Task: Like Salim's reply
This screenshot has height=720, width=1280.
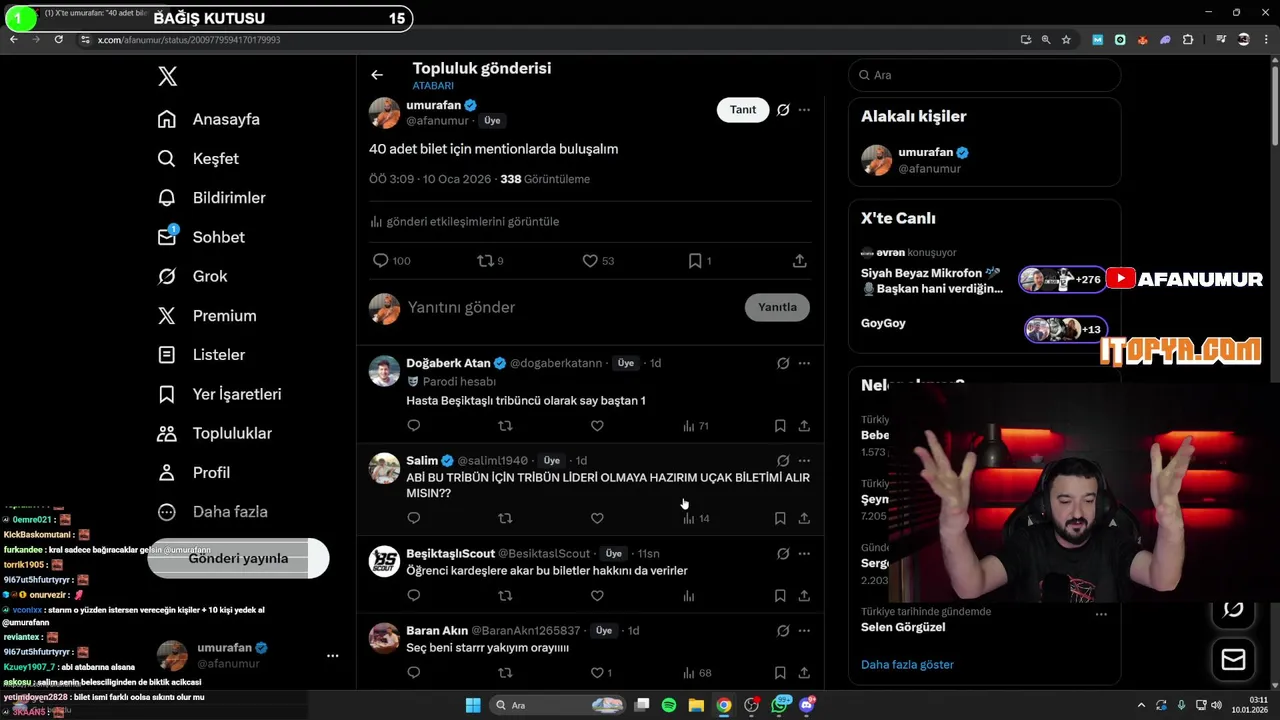Action: pos(597,518)
